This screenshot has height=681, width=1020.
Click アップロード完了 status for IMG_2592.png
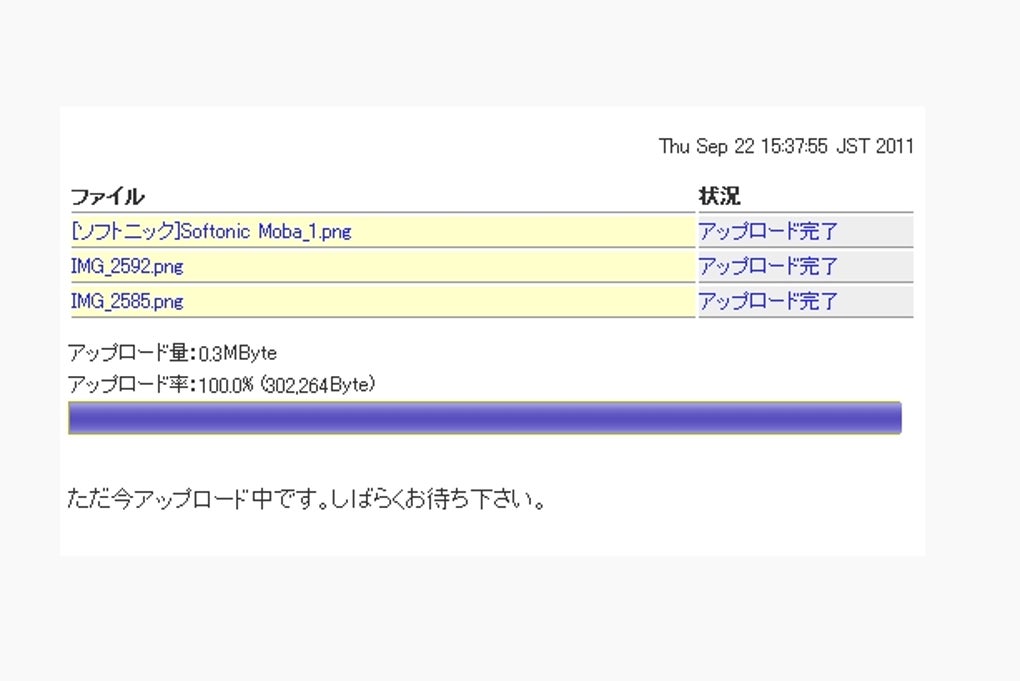(768, 267)
